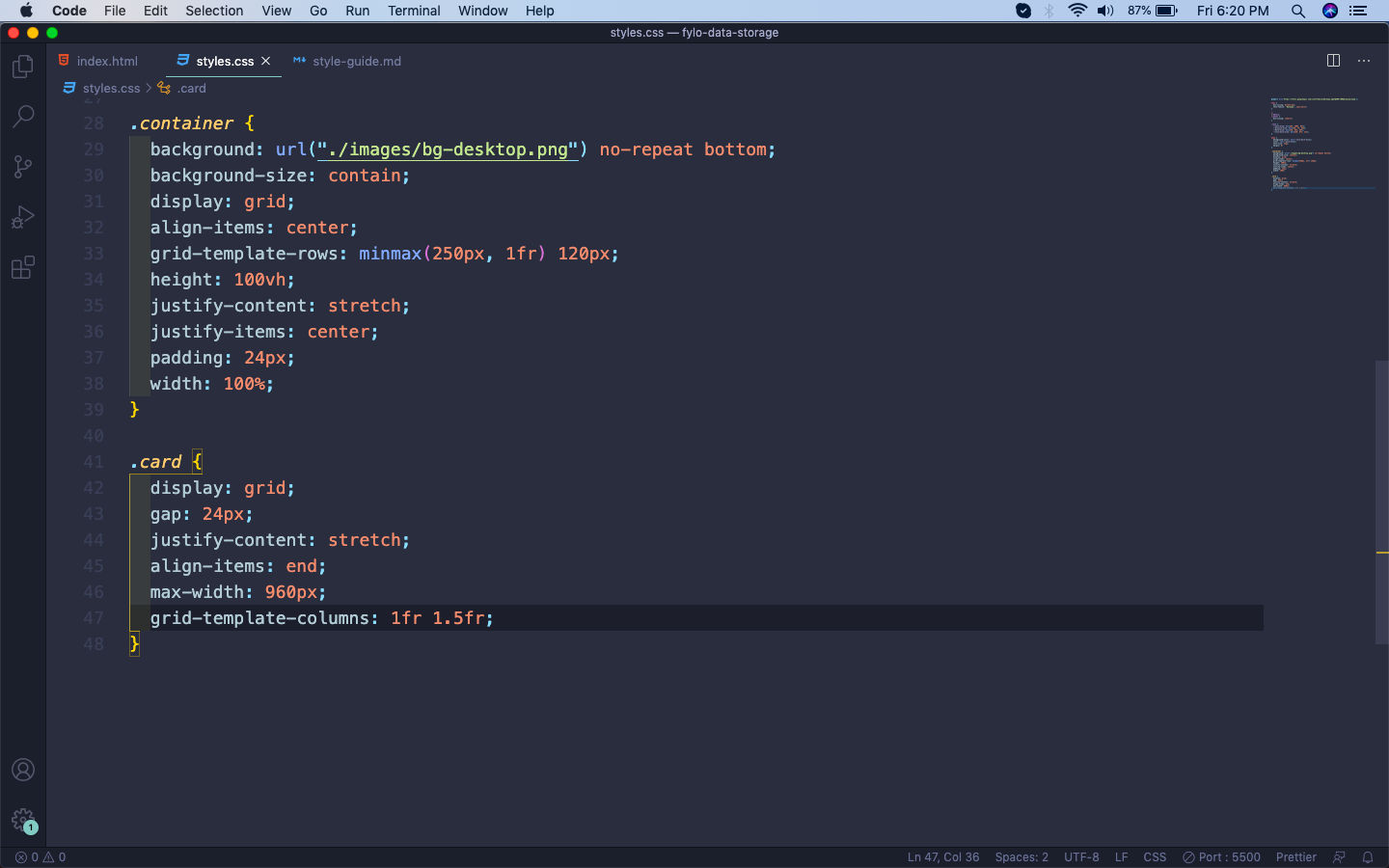Open Siri from the menu bar
Screen dimensions: 1389x868
coord(1330,11)
